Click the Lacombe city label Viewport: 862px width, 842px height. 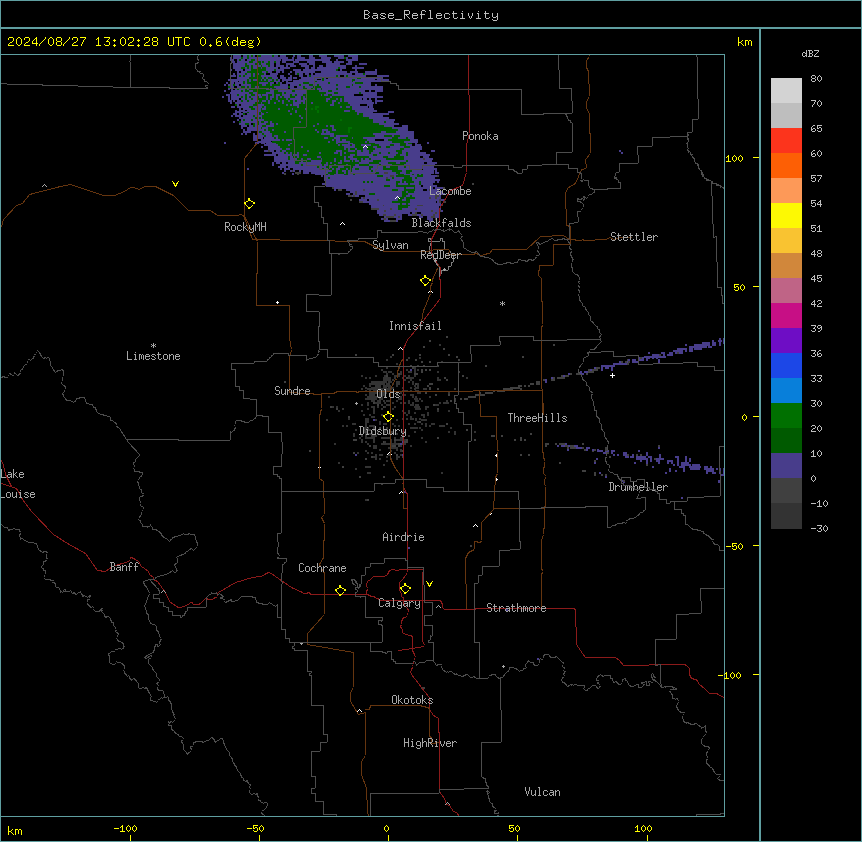[450, 191]
